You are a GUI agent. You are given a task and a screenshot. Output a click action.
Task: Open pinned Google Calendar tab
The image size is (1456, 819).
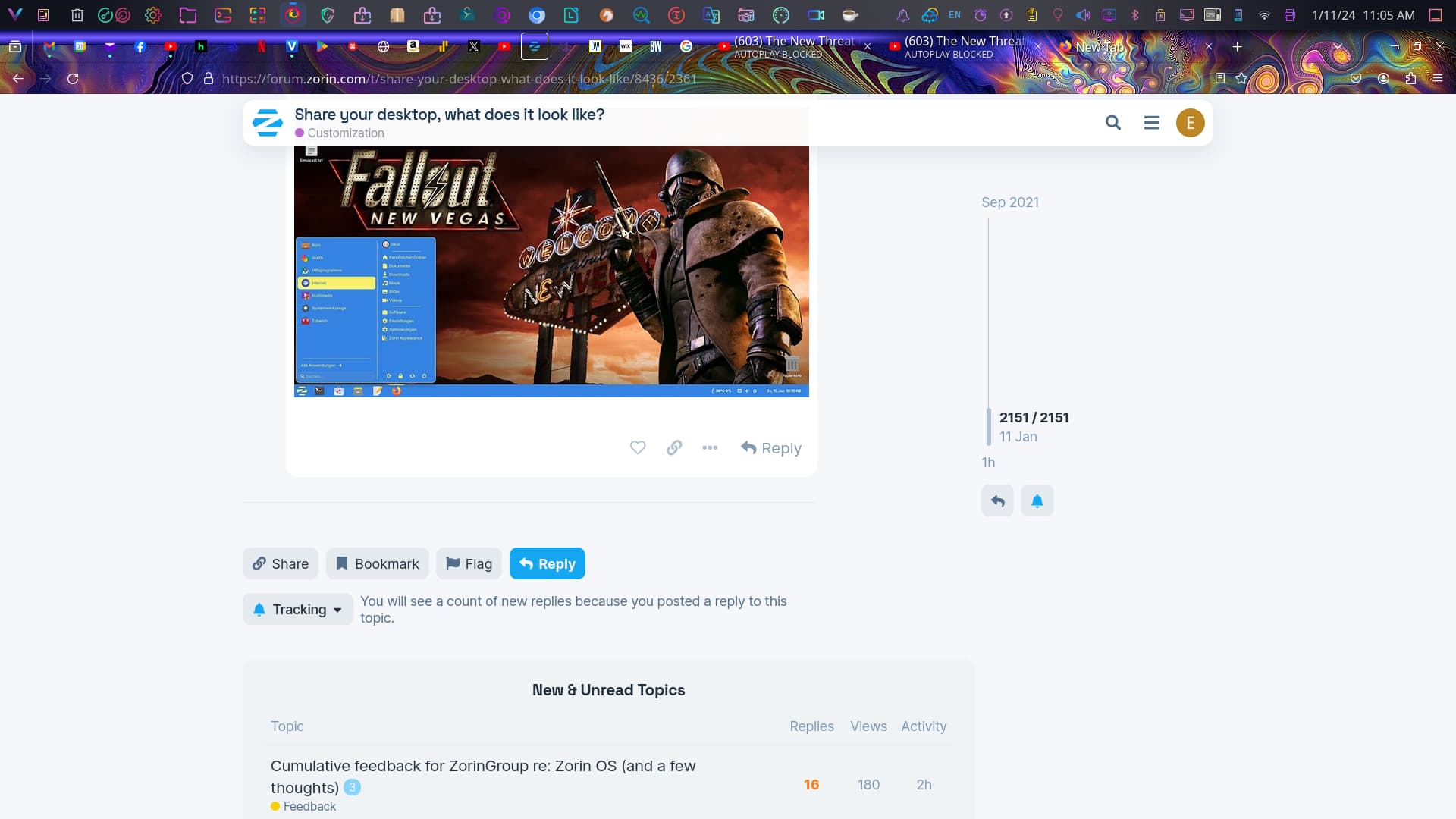80,47
